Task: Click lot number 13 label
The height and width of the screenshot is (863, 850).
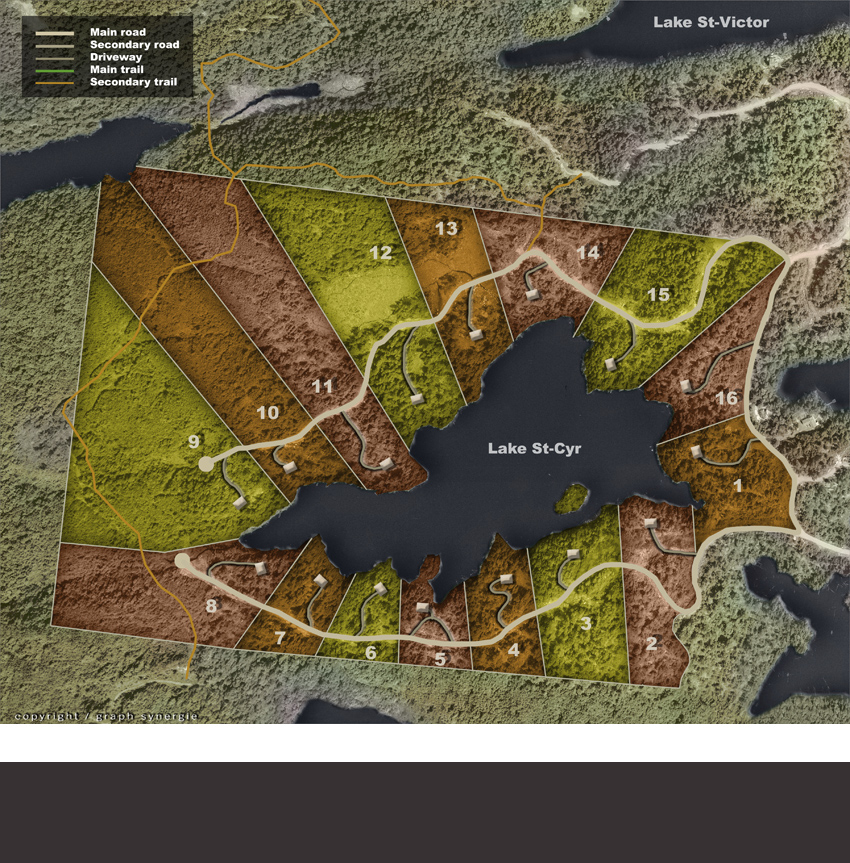Action: pos(446,229)
